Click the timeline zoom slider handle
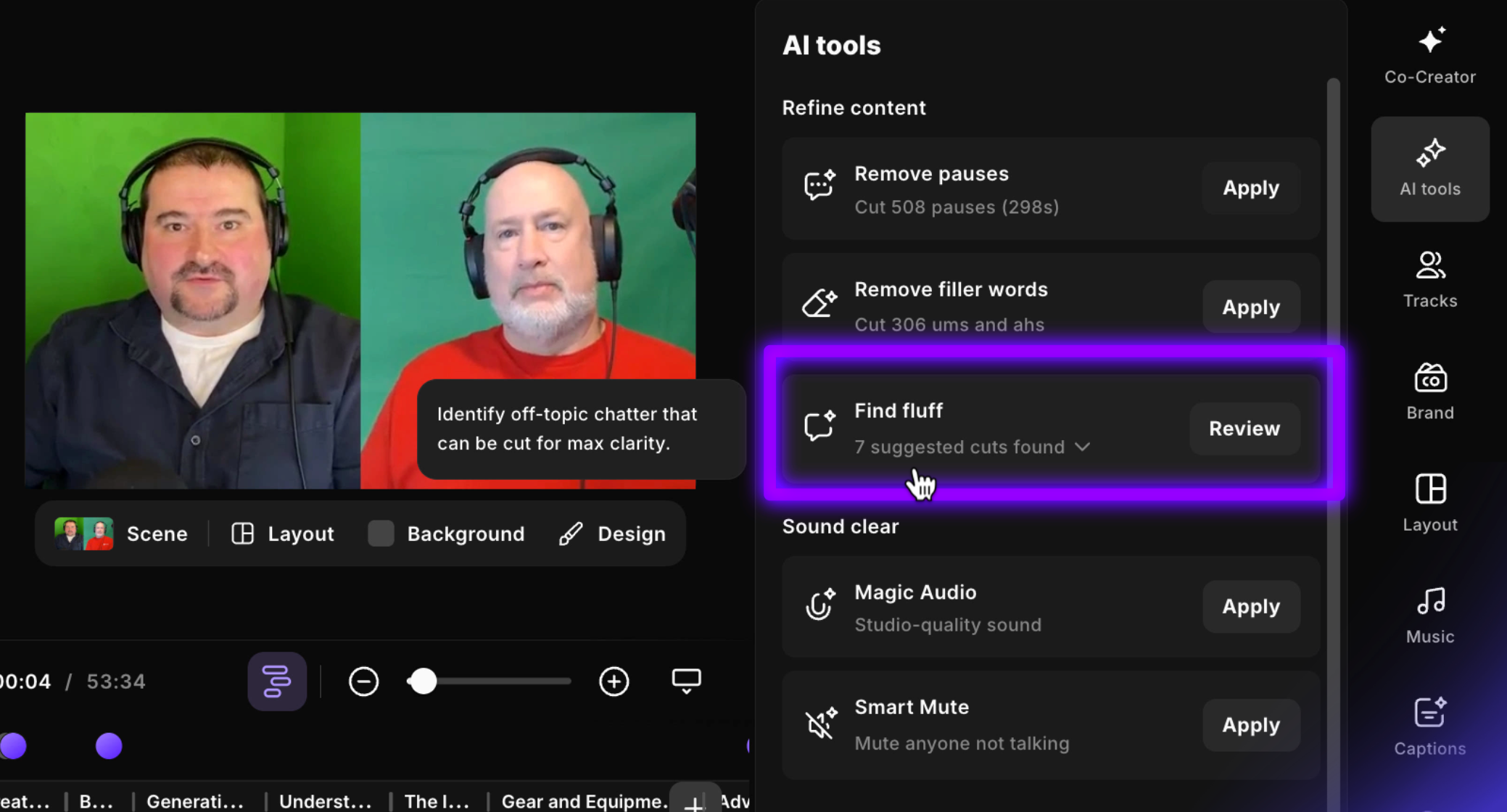This screenshot has width=1507, height=812. click(424, 681)
